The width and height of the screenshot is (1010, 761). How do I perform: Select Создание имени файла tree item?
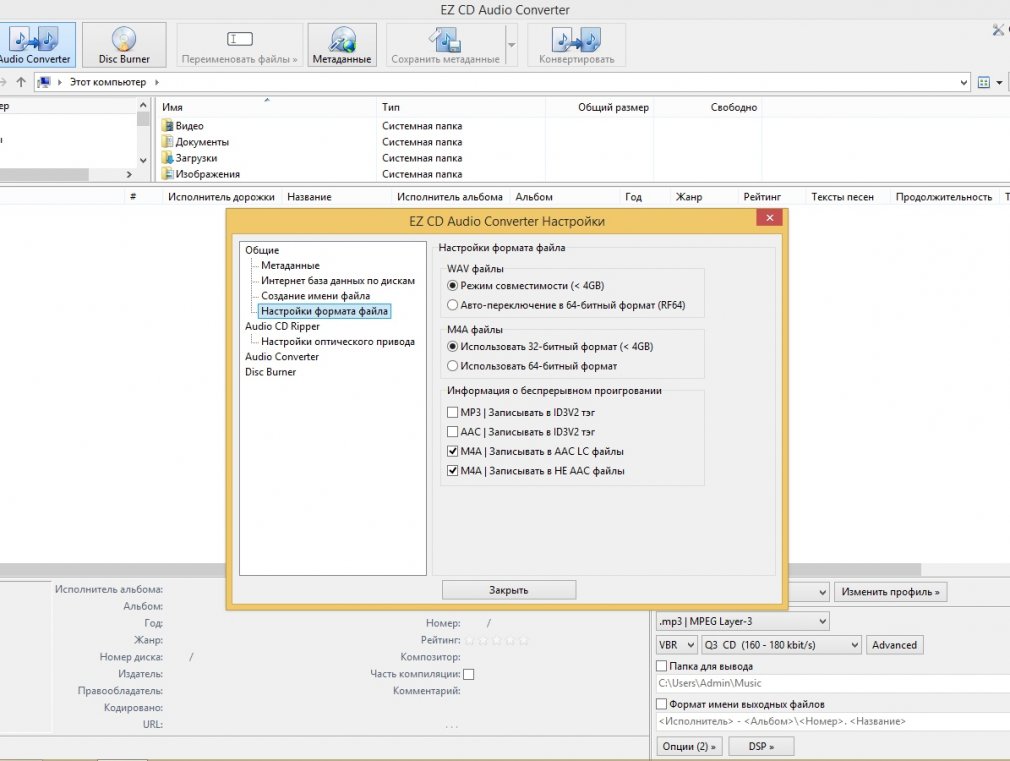click(315, 296)
